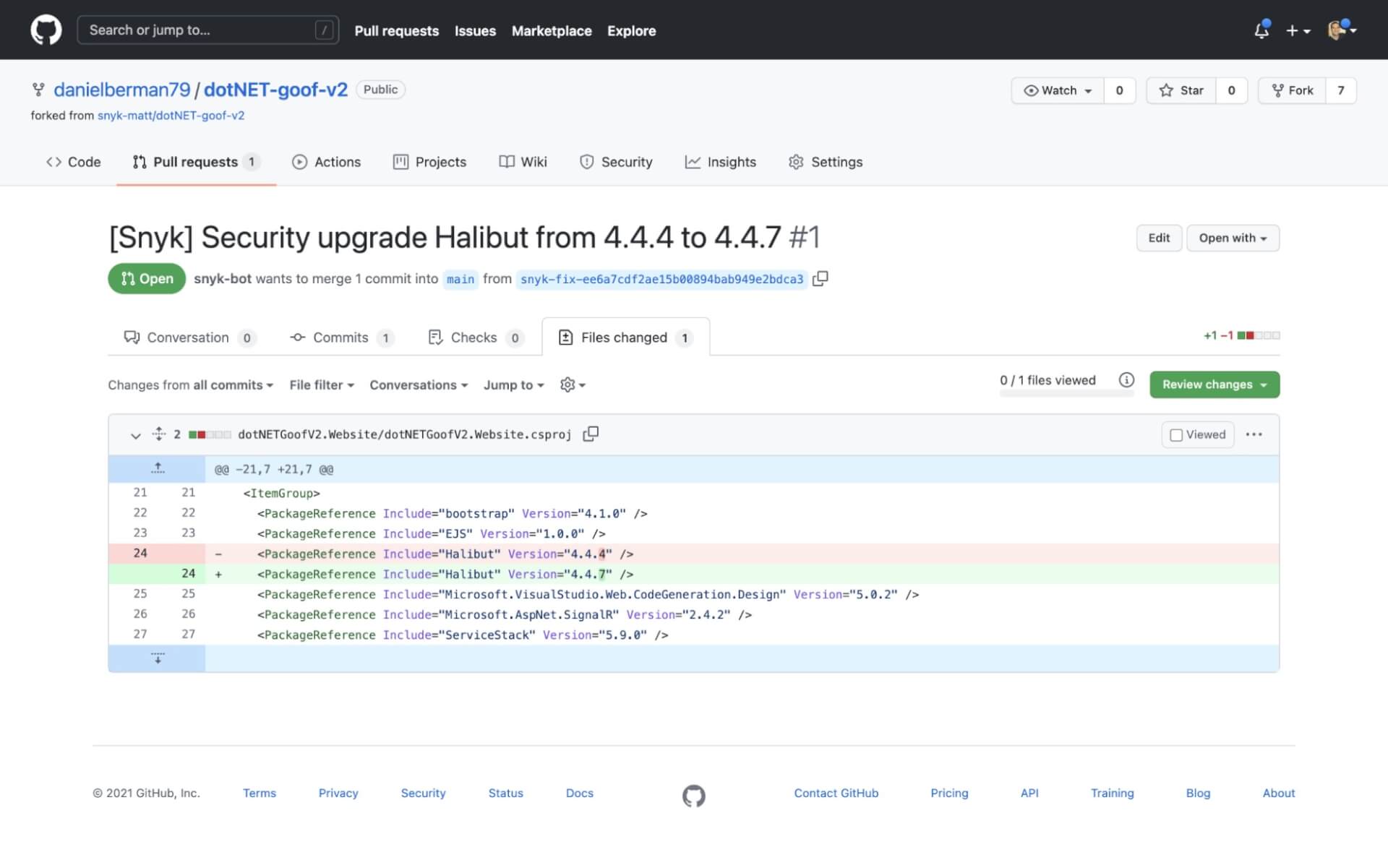Mark the csproj file as Viewed

[1176, 435]
